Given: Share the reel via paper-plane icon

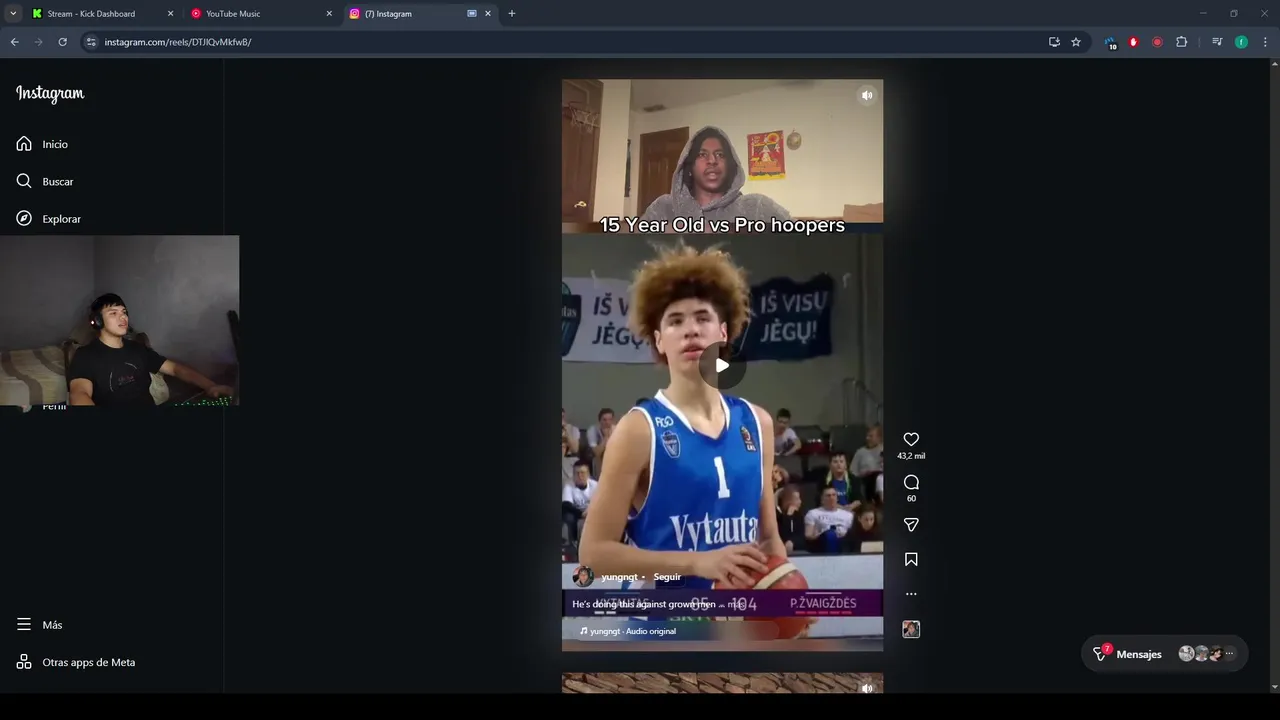Looking at the screenshot, I should click(911, 524).
